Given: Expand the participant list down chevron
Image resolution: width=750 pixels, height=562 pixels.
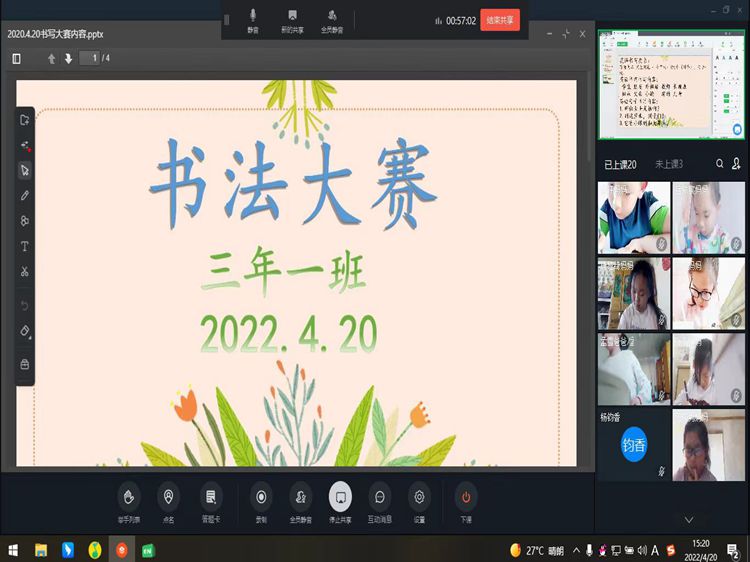Looking at the screenshot, I should [688, 520].
